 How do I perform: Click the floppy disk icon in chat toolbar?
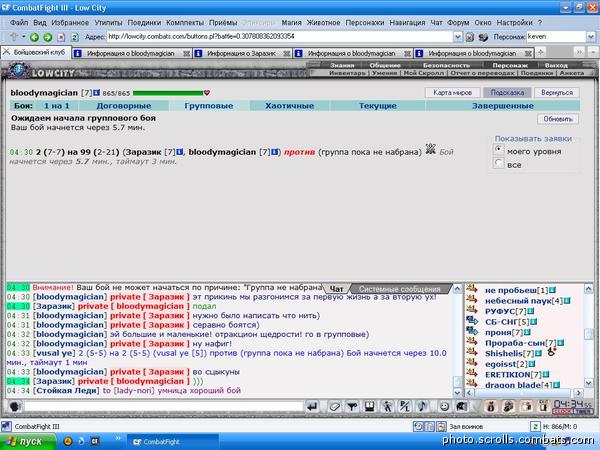pyautogui.click(x=369, y=406)
